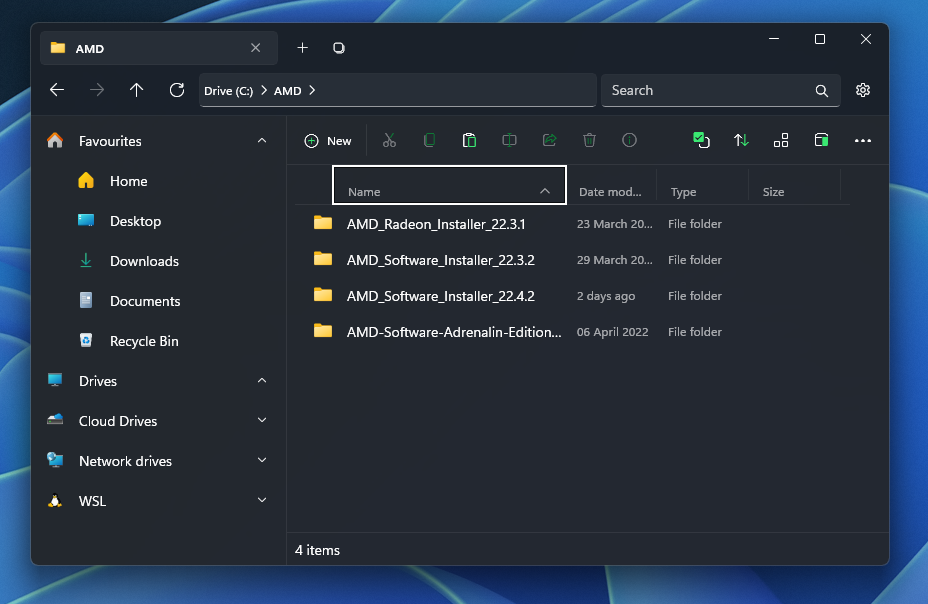
Task: Click the window overlay icon beside new tab
Action: (x=339, y=48)
